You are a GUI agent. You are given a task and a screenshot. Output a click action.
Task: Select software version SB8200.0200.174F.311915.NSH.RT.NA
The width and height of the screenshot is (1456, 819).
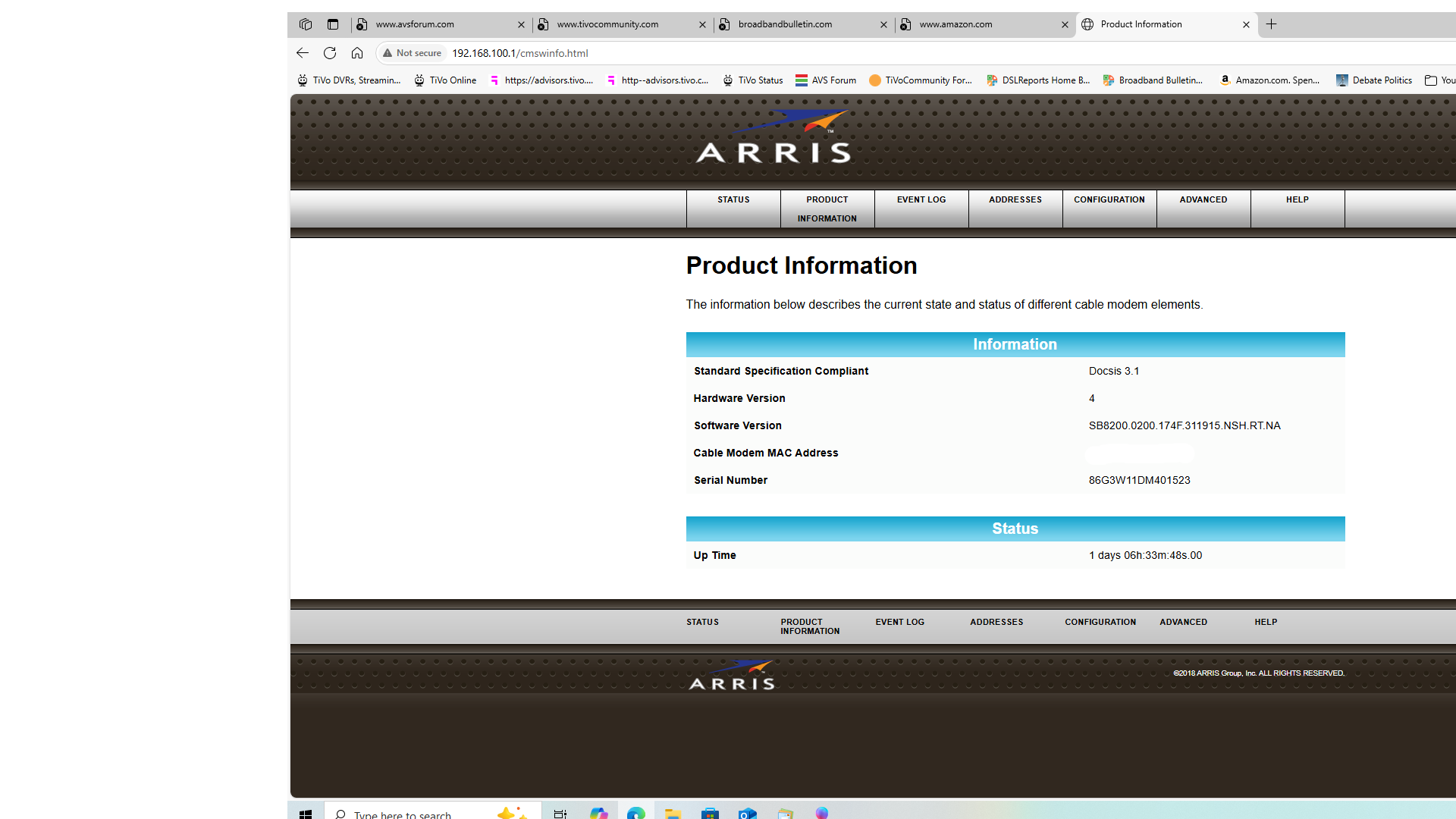[1185, 425]
